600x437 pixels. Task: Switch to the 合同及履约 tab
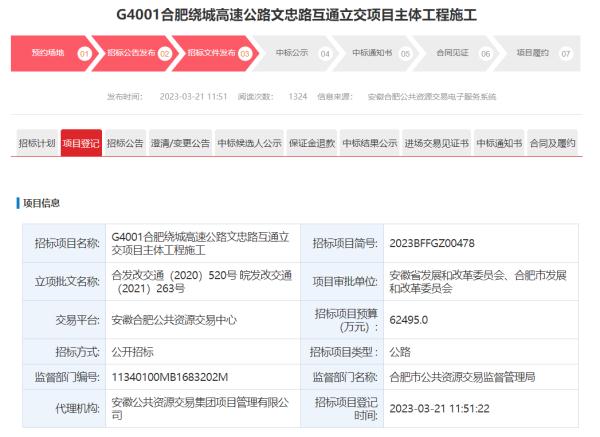click(x=553, y=143)
